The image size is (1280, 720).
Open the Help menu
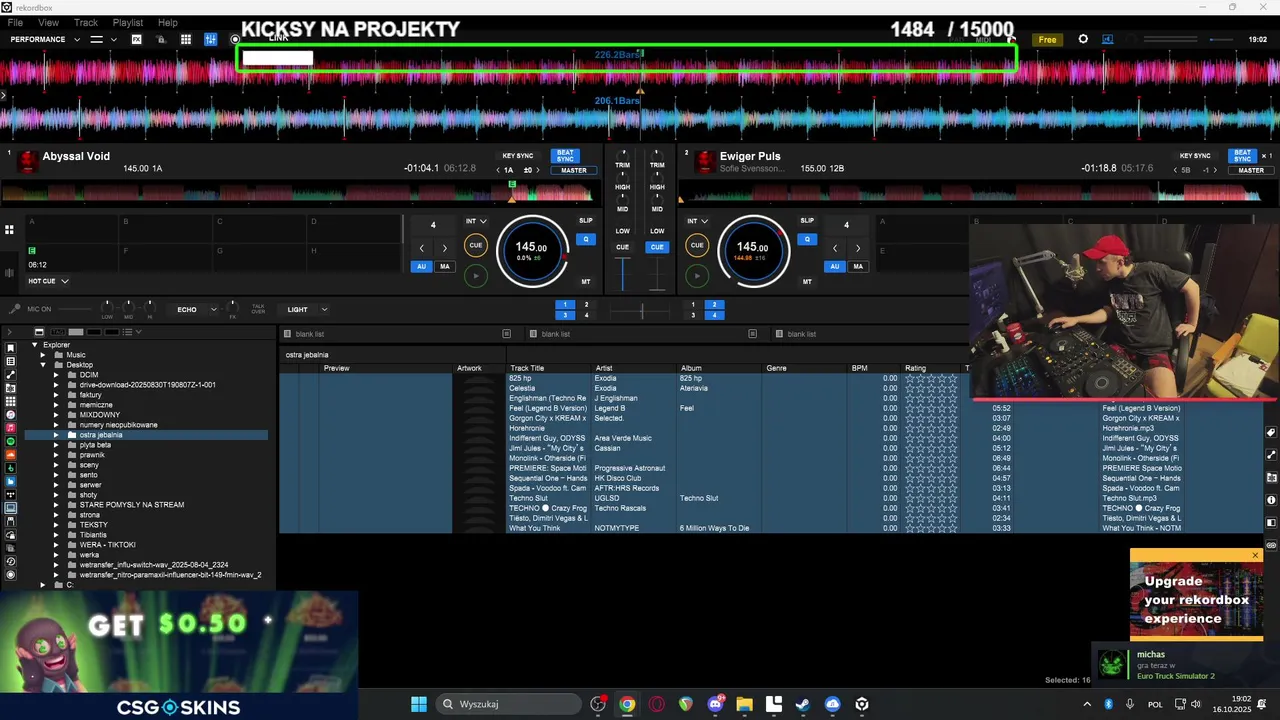tap(168, 22)
